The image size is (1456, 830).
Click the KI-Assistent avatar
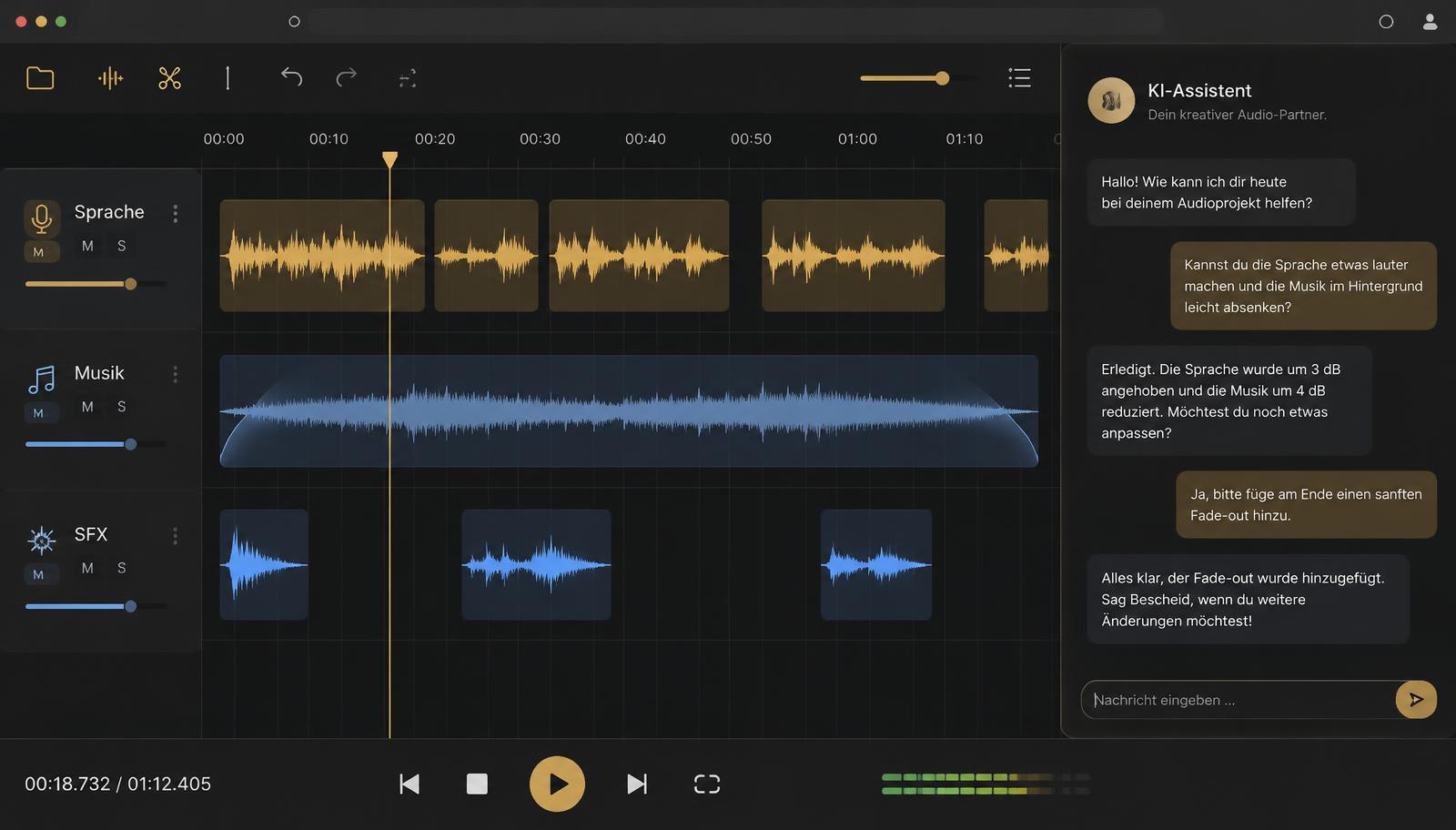(1111, 100)
